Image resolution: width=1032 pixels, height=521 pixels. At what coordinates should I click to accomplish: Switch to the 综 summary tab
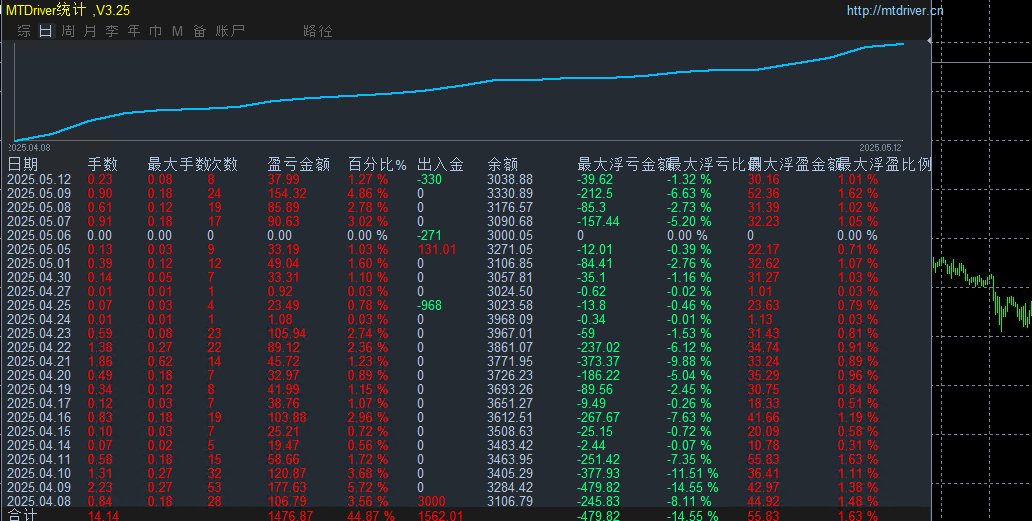coord(24,31)
